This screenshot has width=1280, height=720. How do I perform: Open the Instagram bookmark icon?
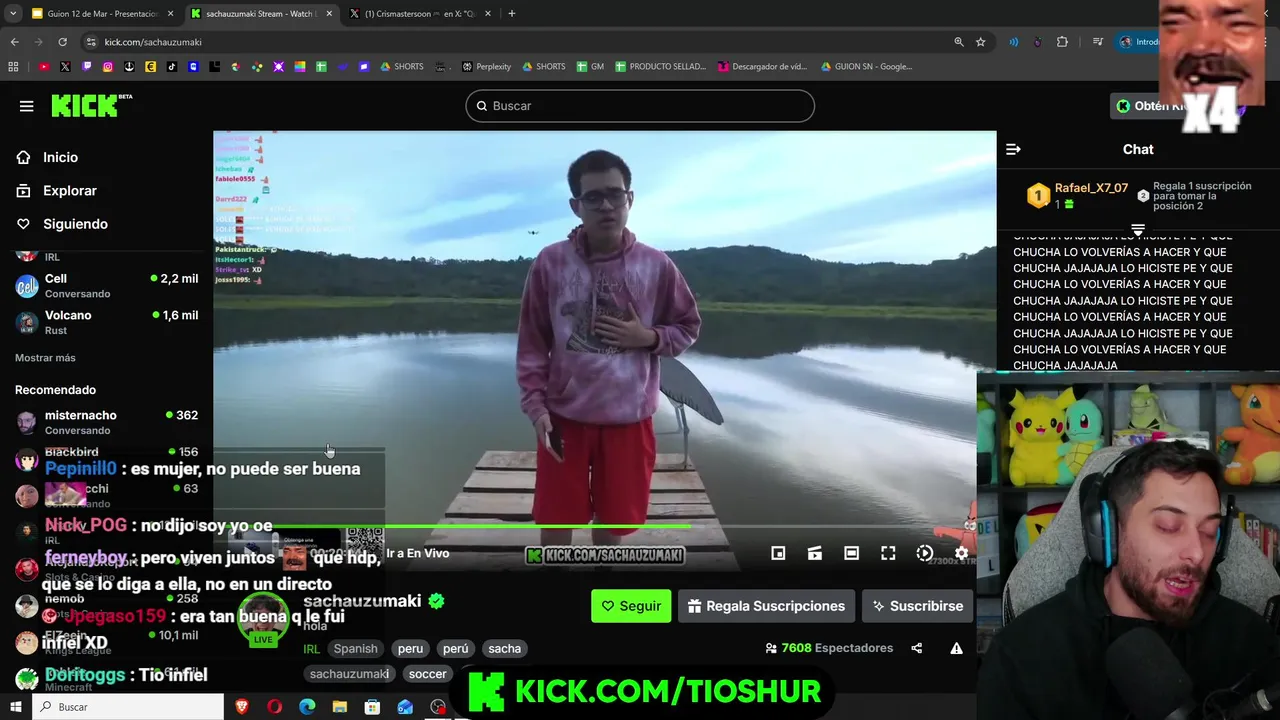[108, 67]
